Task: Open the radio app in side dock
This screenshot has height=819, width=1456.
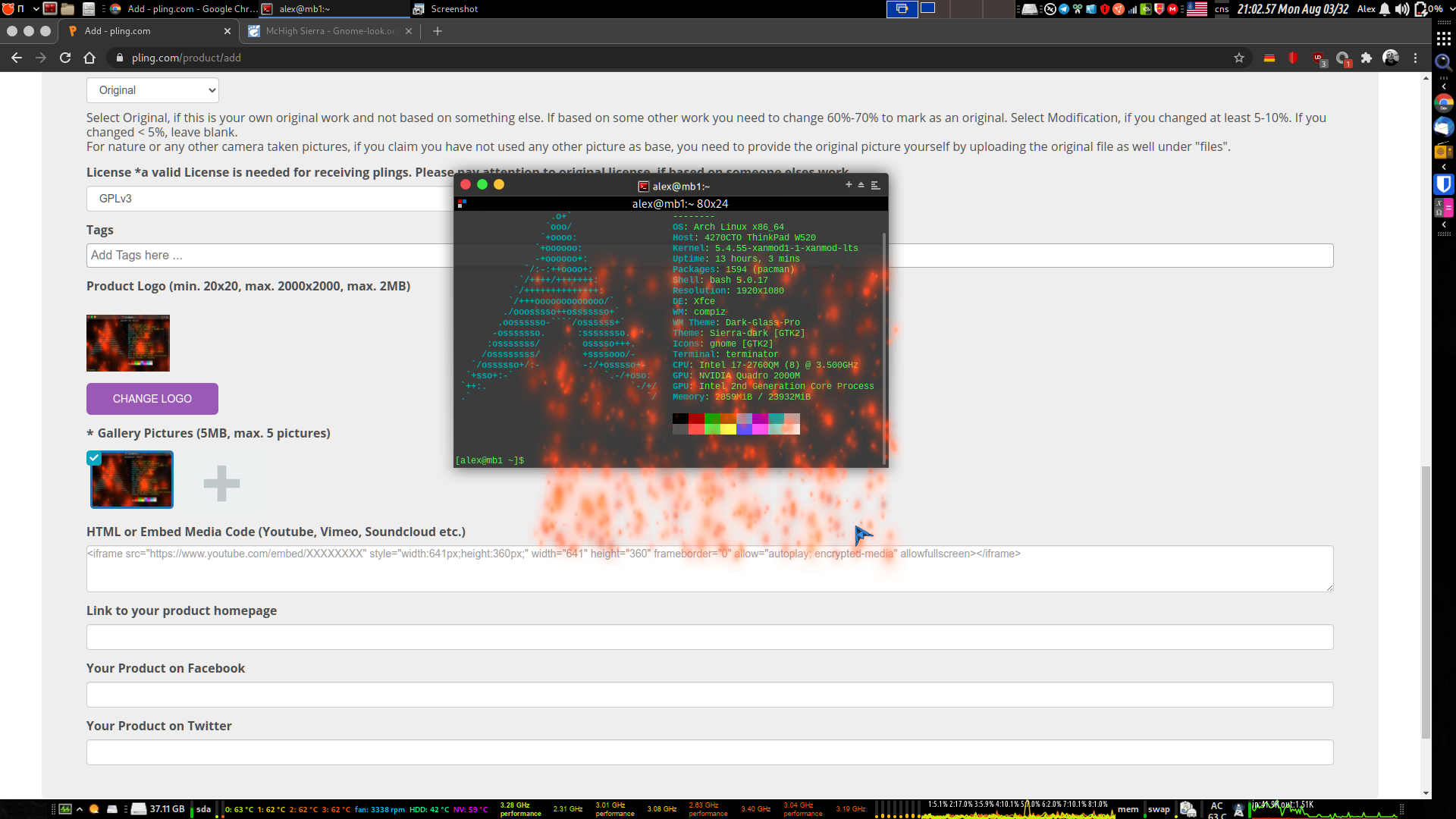Action: pyautogui.click(x=1444, y=150)
